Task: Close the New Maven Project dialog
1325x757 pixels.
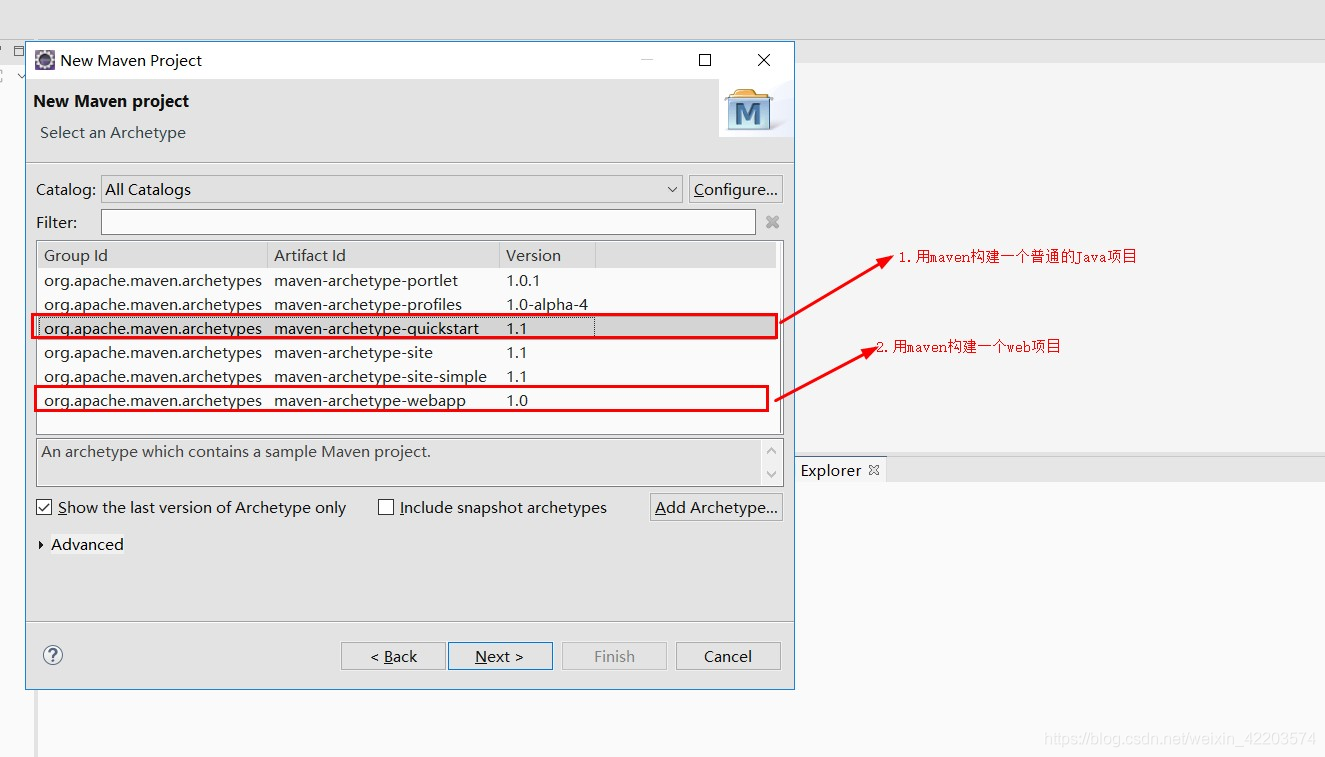Action: (x=764, y=60)
